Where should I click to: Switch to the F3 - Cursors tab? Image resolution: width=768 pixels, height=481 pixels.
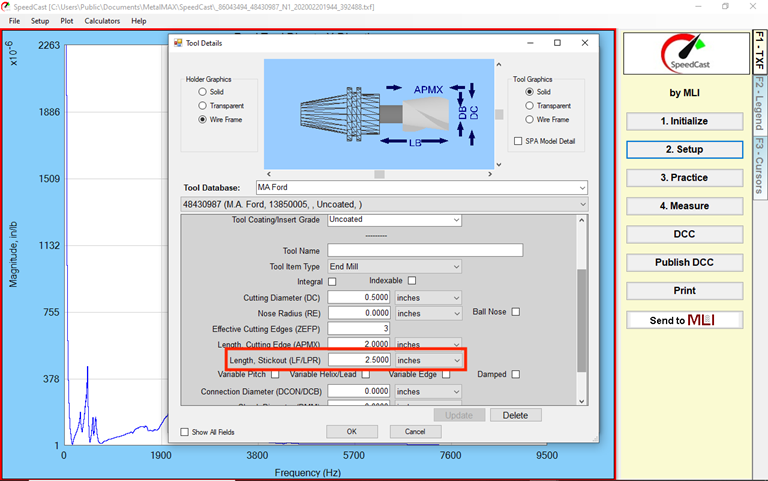(x=759, y=166)
